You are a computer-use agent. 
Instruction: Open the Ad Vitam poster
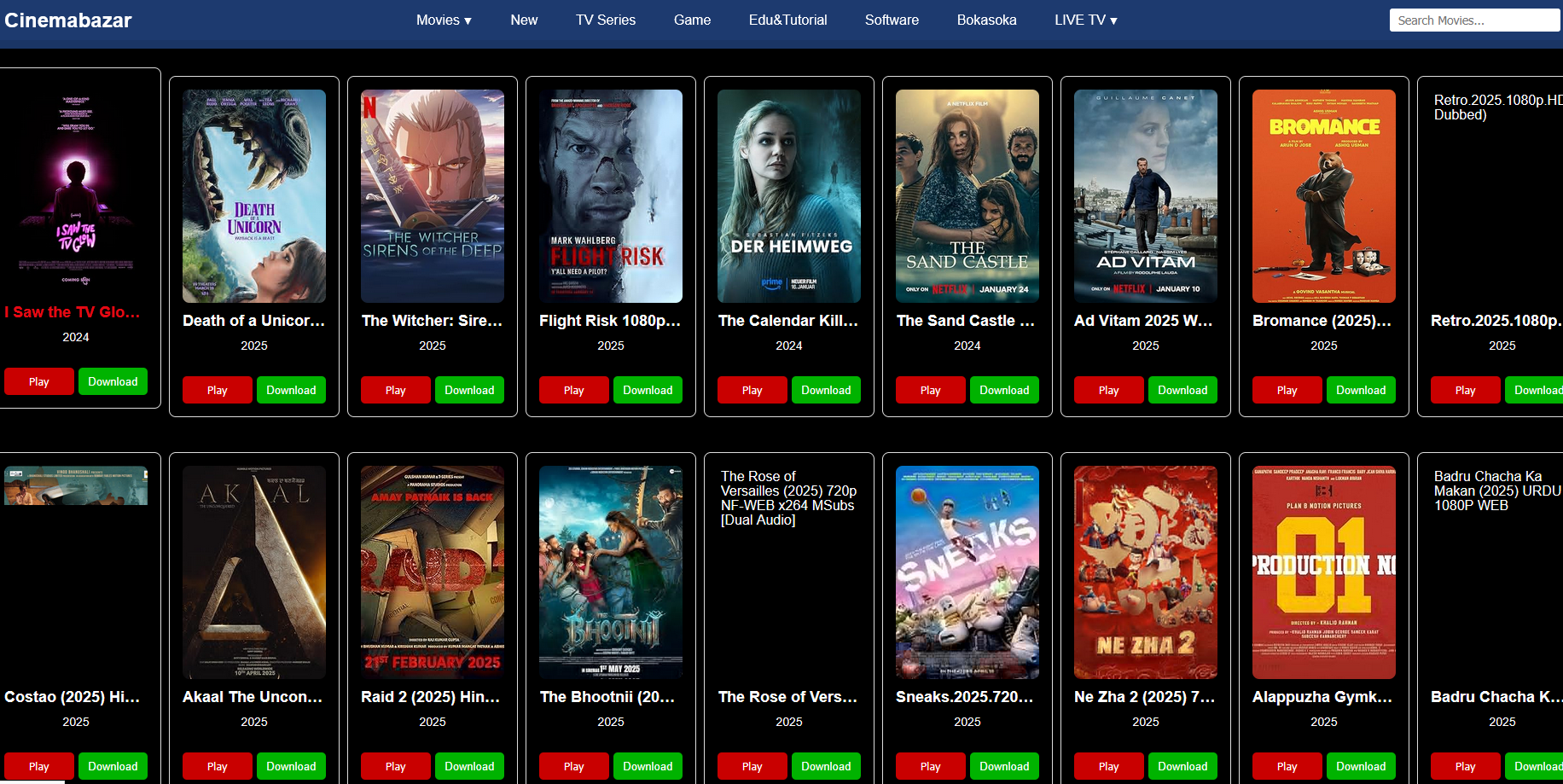coord(1146,196)
